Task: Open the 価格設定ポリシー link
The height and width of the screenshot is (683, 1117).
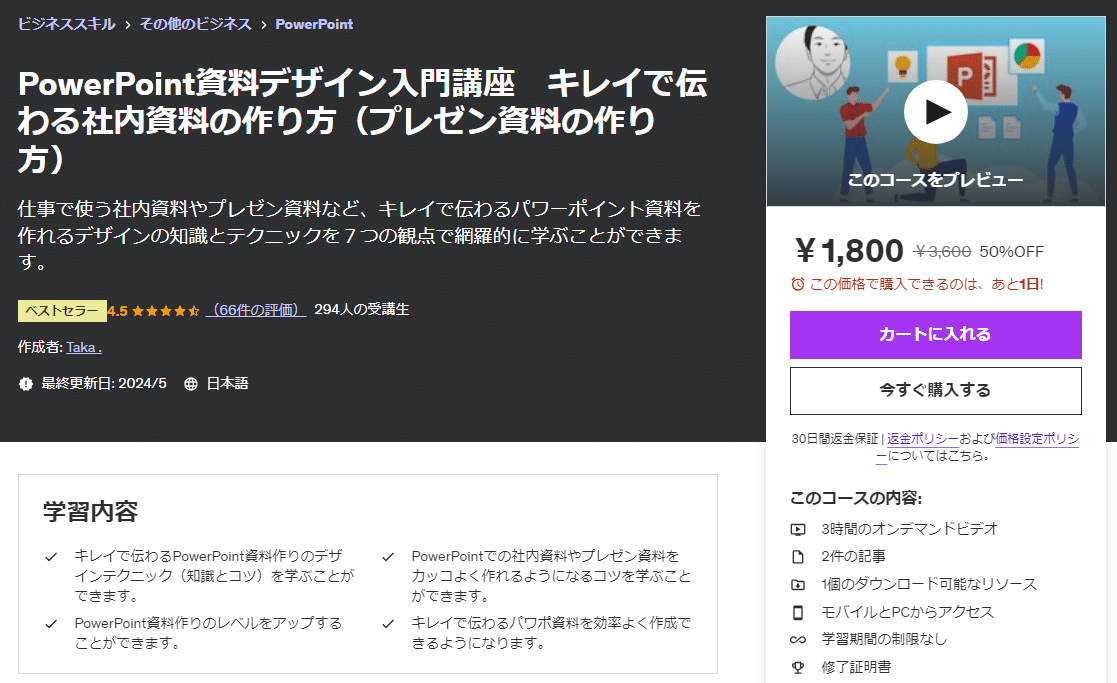Action: 977,447
